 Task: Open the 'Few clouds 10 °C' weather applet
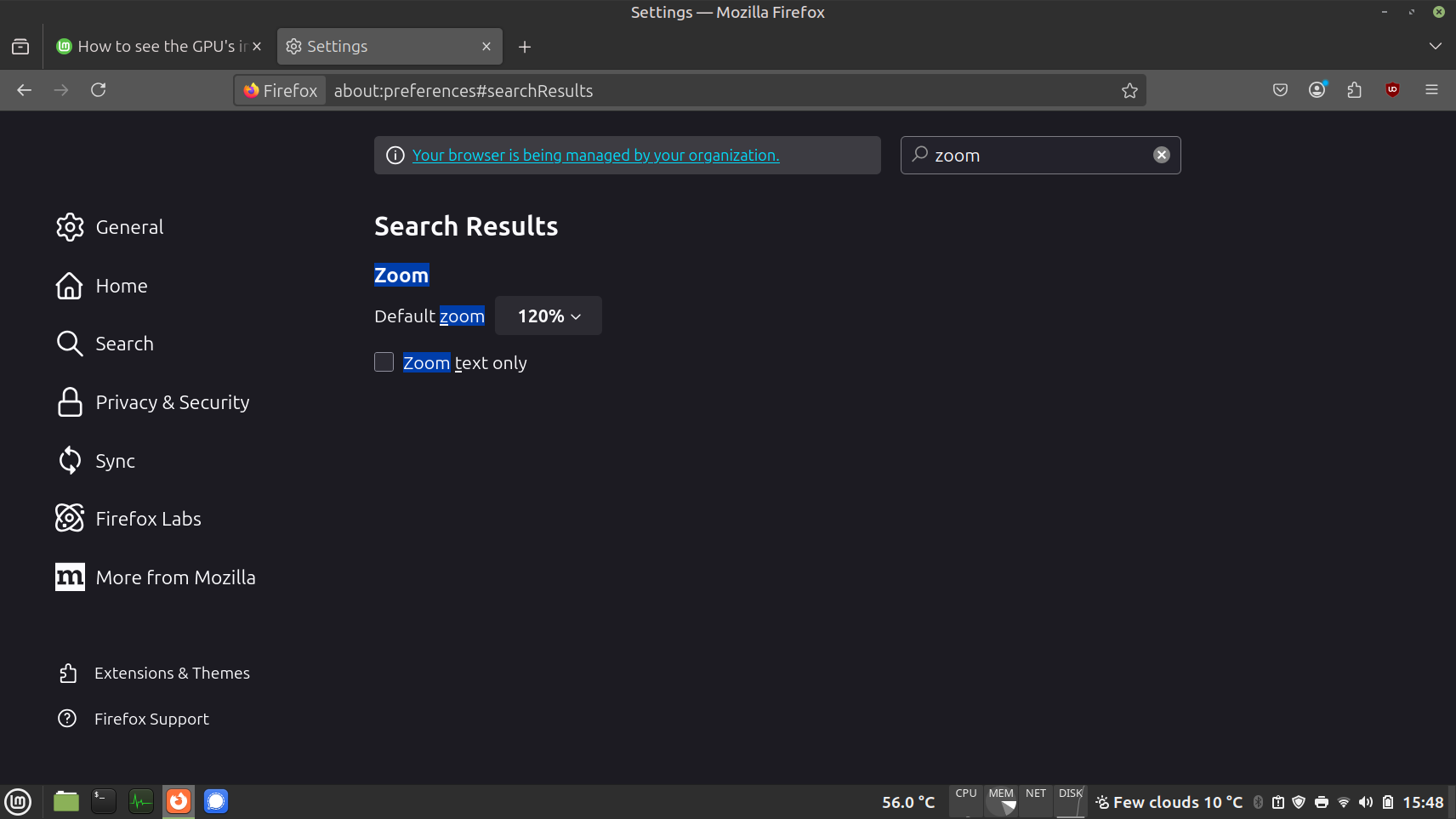(x=1169, y=802)
